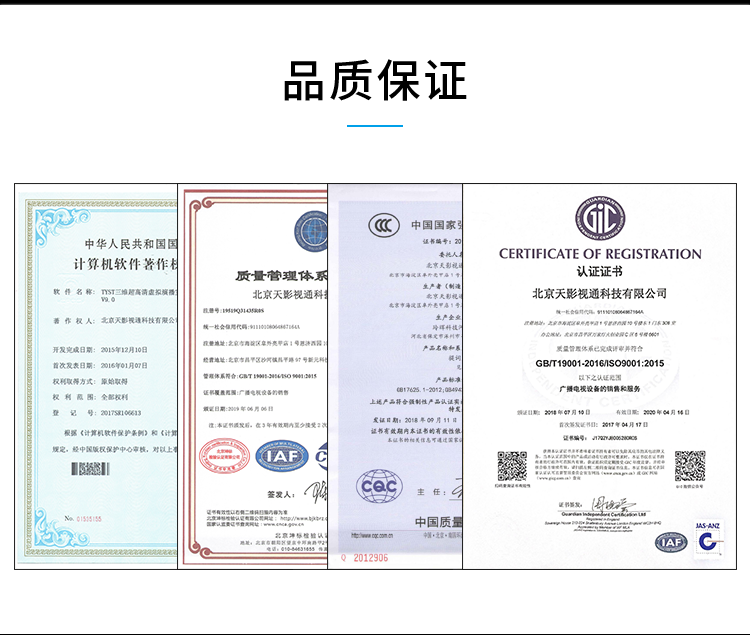This screenshot has width=750, height=635.
Task: Click the CCC logo on the certificate
Action: tap(384, 225)
